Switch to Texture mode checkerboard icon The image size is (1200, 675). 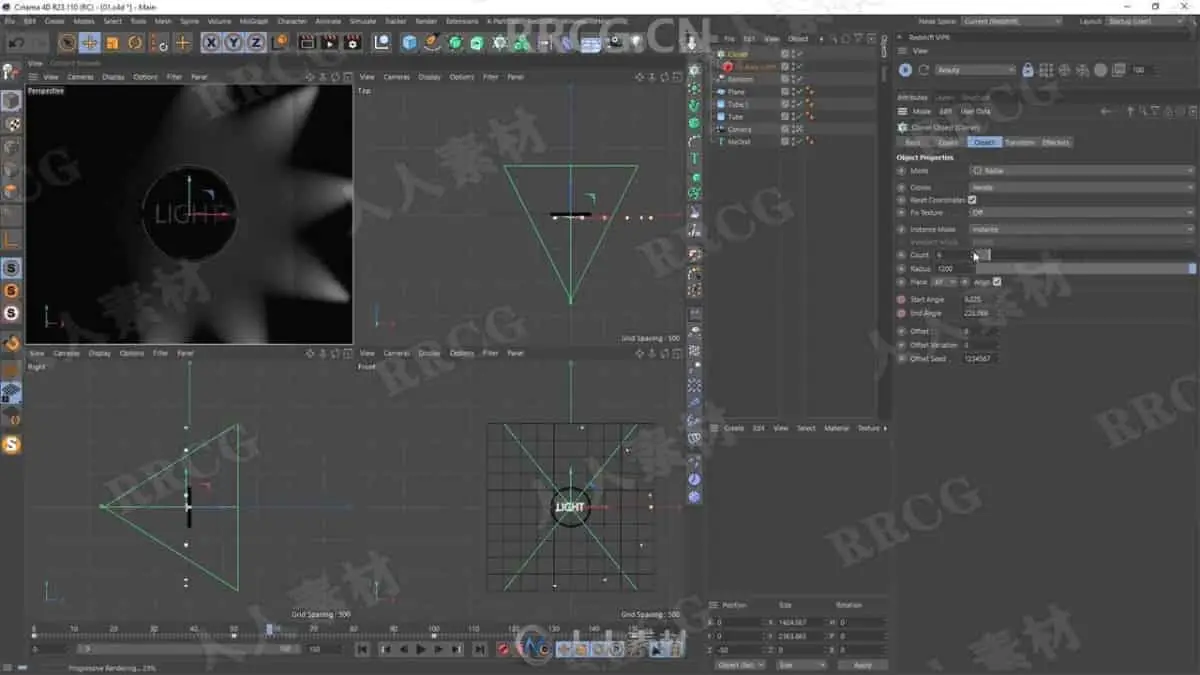click(x=11, y=124)
